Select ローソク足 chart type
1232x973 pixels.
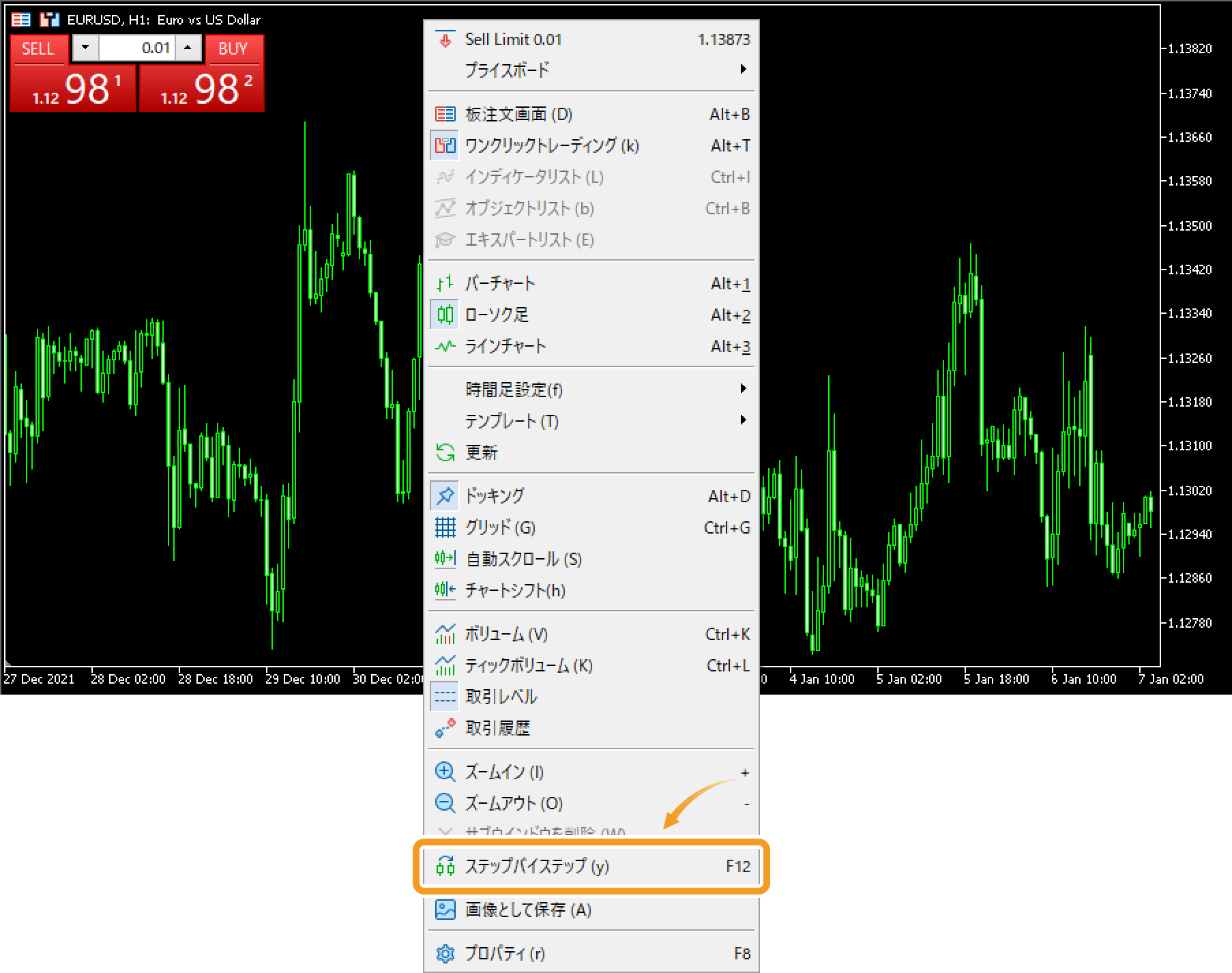click(591, 315)
